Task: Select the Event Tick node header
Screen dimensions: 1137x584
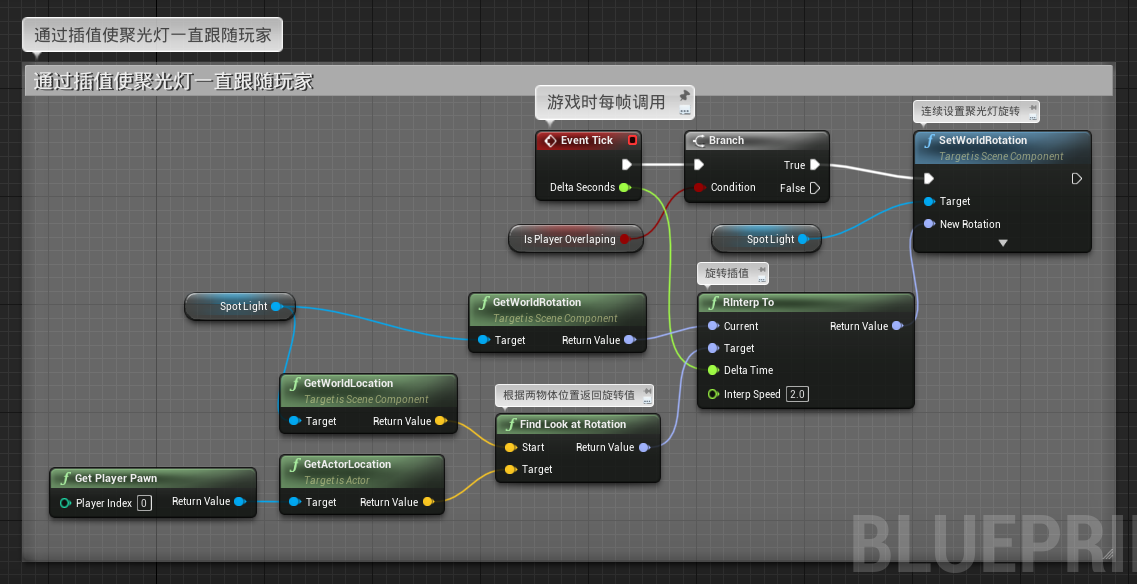Action: pos(589,140)
